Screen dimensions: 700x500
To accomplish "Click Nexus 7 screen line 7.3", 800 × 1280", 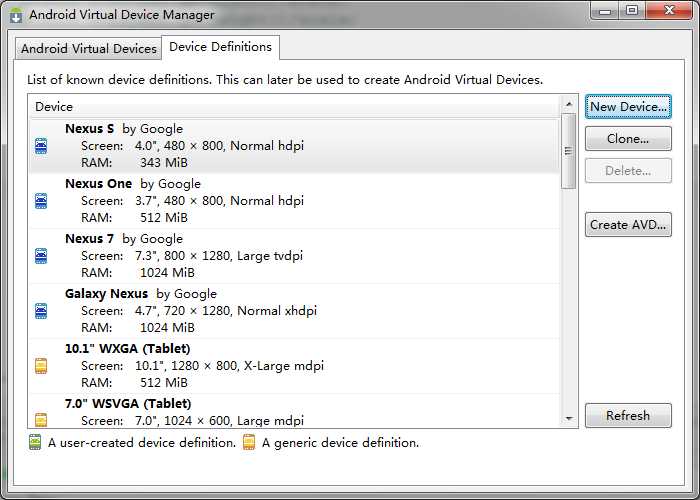I will (x=192, y=256).
